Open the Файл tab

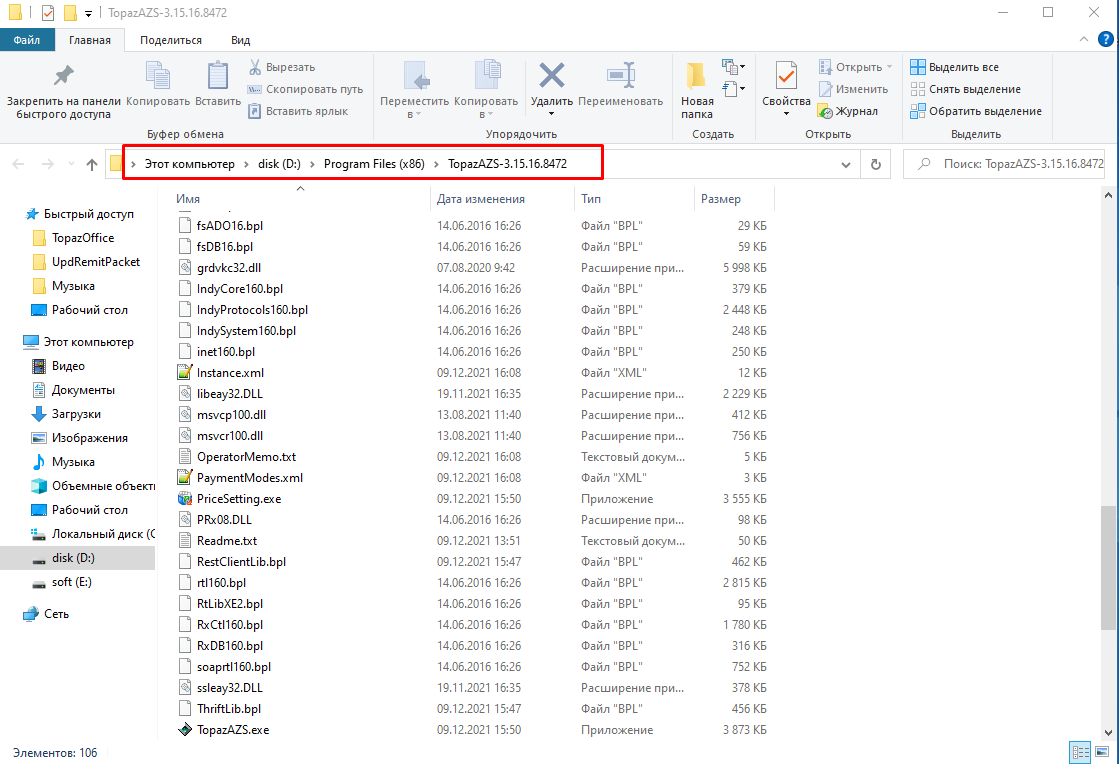26,40
